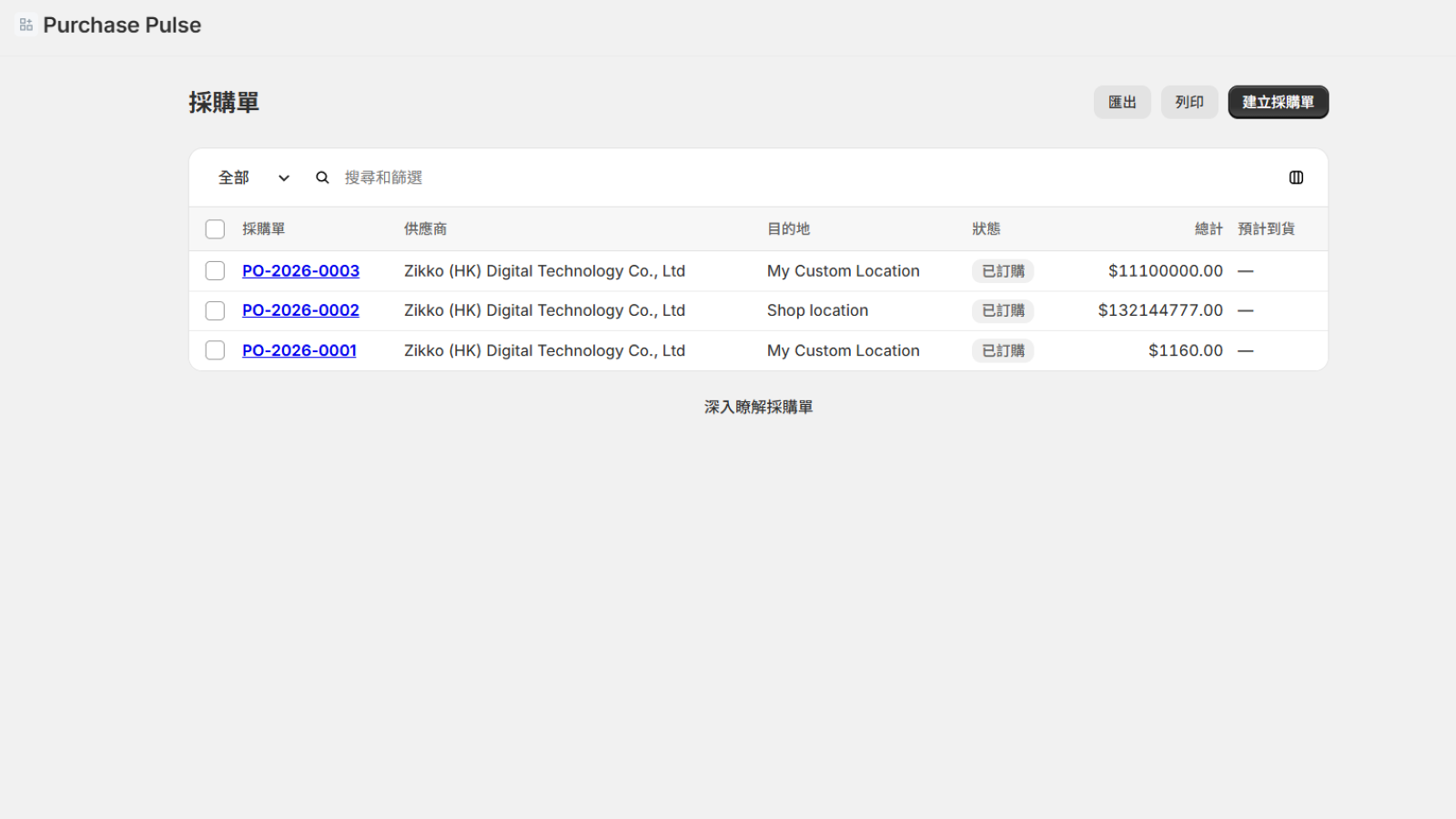This screenshot has width=1456, height=819.
Task: Follow the 深入瞭解採購單 link
Action: [758, 407]
